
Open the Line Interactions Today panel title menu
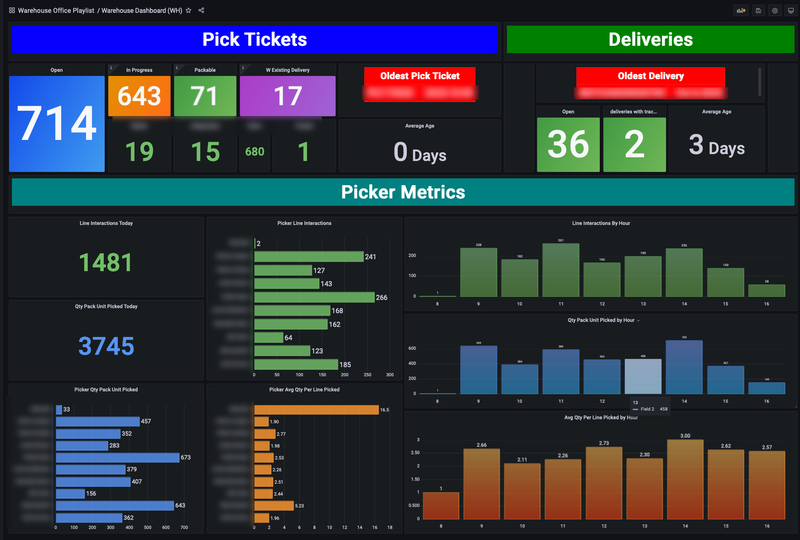click(106, 223)
